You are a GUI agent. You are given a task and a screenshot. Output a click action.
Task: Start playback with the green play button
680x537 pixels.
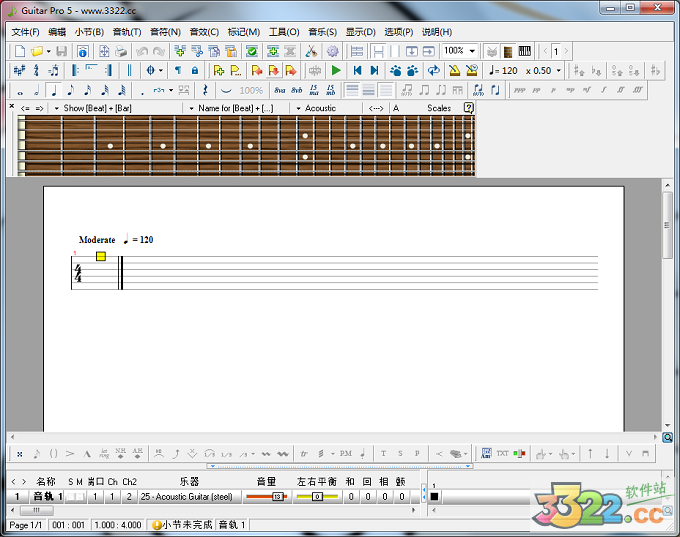pyautogui.click(x=336, y=70)
